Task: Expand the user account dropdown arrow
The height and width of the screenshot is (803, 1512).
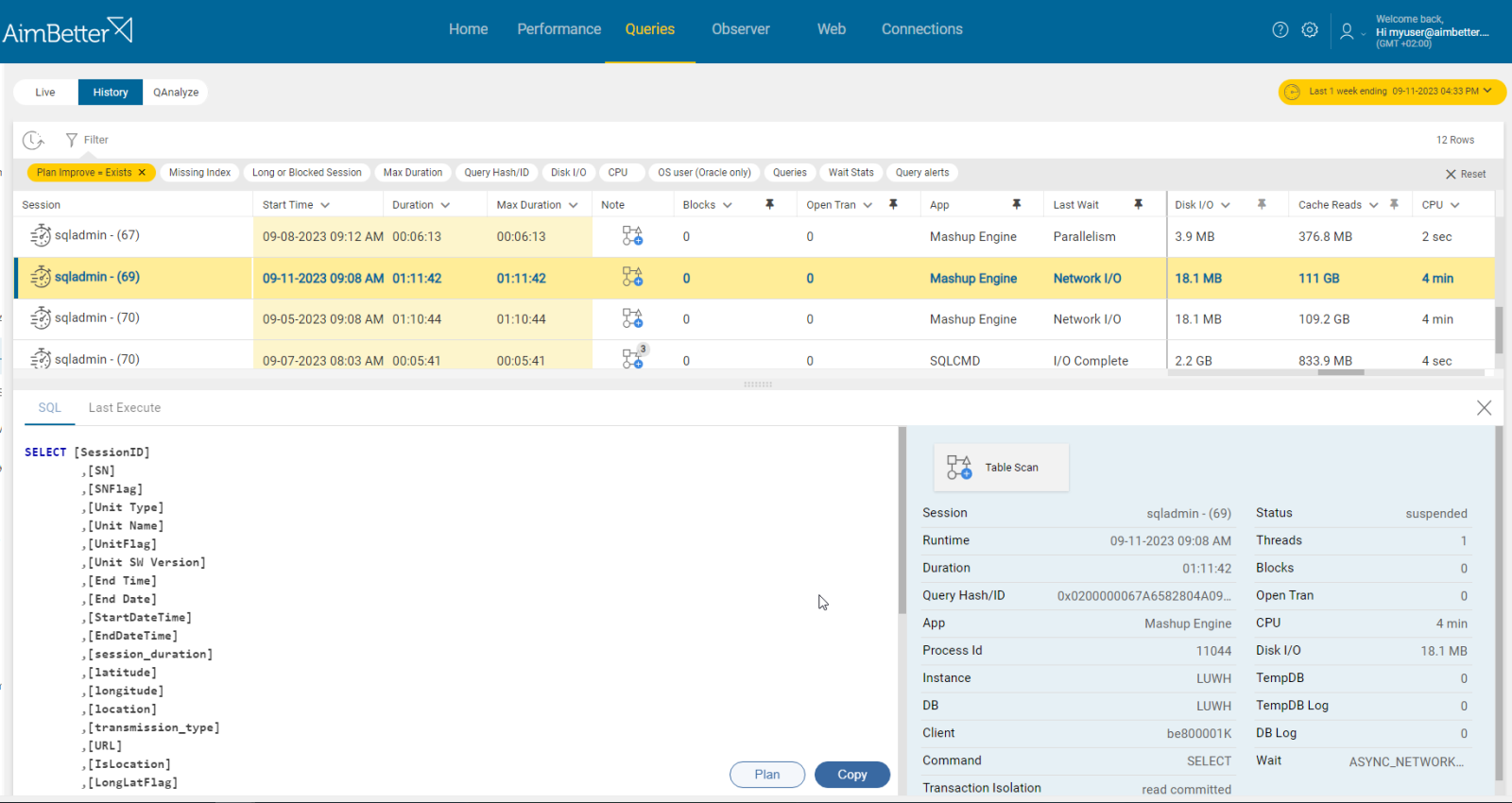Action: [1364, 34]
